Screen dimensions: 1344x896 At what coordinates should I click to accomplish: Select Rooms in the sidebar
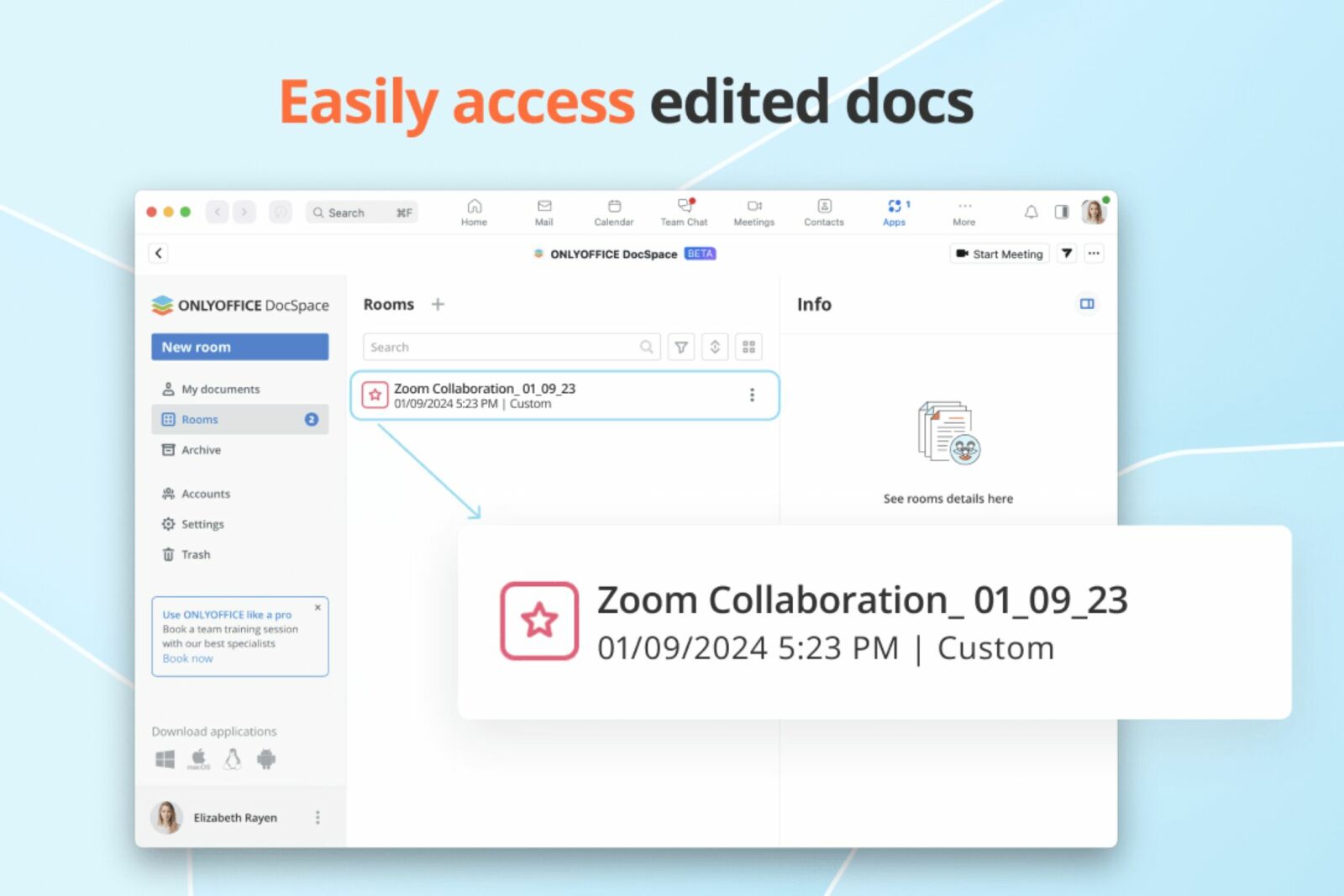[239, 419]
